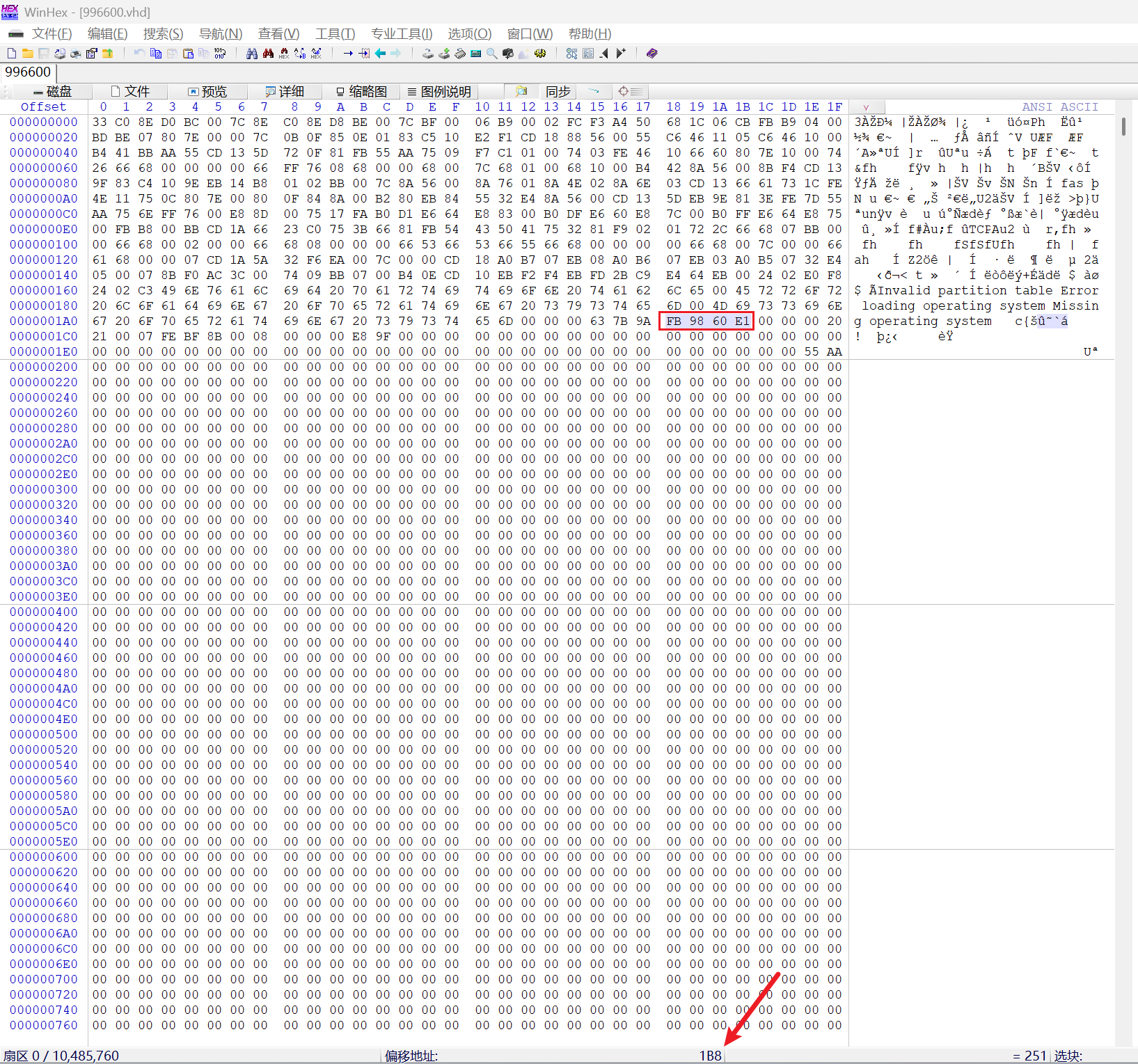The width and height of the screenshot is (1138, 1064).
Task: Open a file with the yellow folder icon
Action: point(27,54)
